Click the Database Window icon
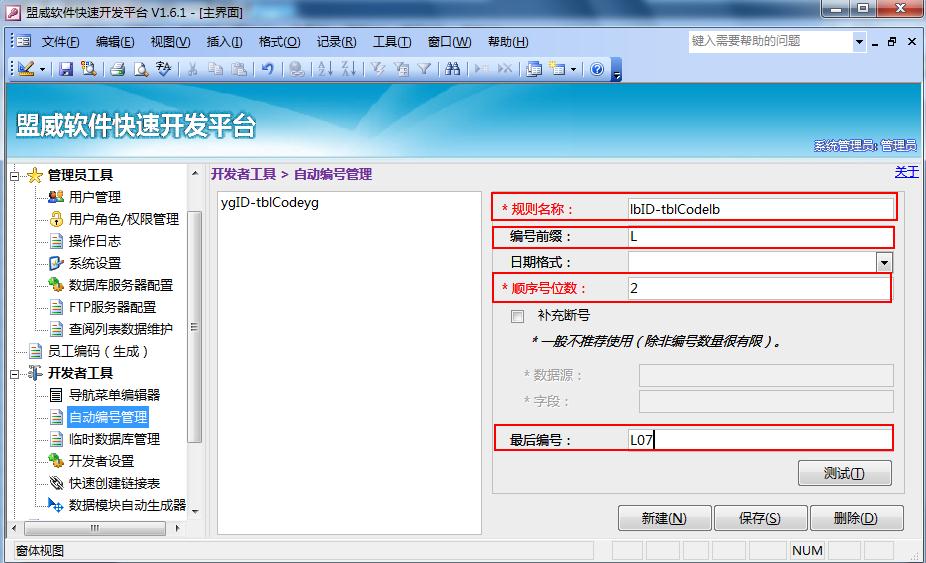Image resolution: width=926 pixels, height=563 pixels. click(x=534, y=69)
